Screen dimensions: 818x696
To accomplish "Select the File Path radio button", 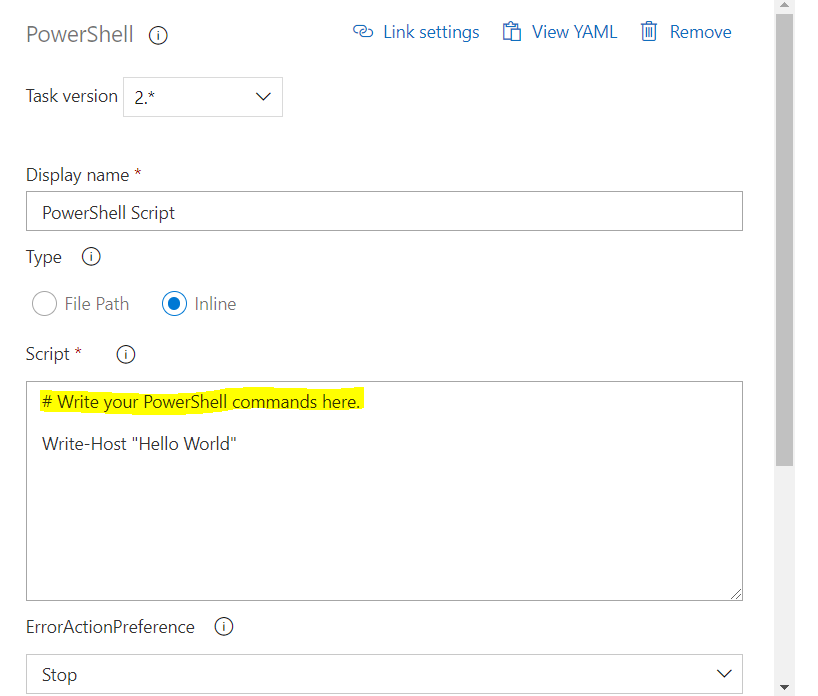I will 44,304.
